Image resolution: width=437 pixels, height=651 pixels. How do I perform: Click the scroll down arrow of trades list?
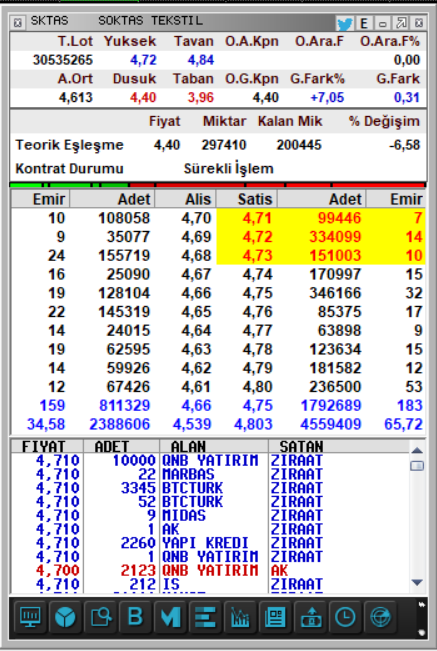pos(417,582)
